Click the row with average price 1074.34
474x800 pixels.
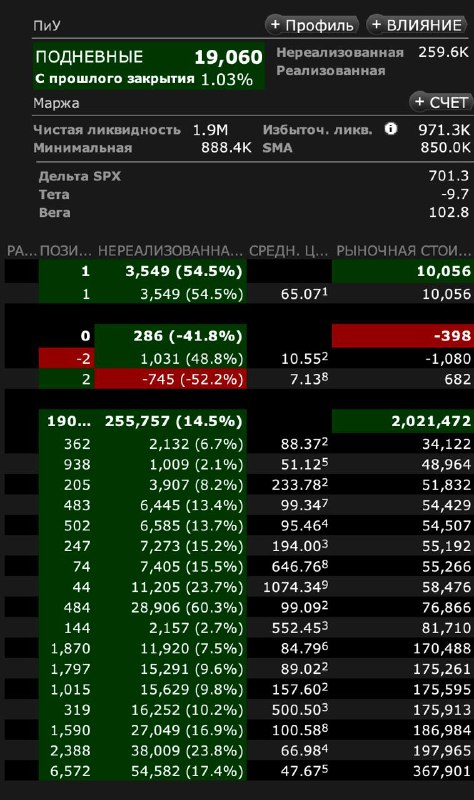pyautogui.click(x=239, y=587)
